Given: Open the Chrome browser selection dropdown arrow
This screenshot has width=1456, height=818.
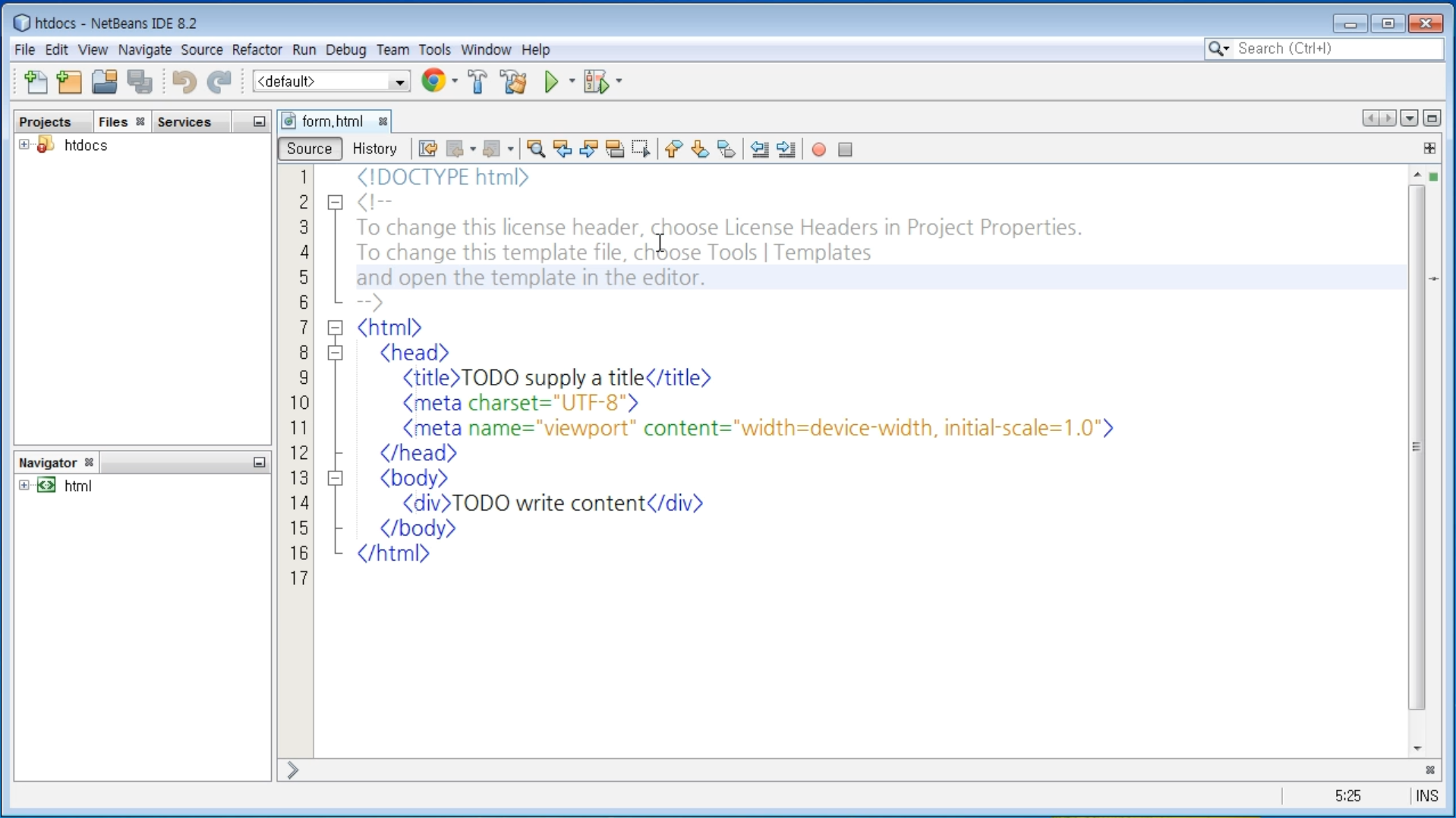Looking at the screenshot, I should point(455,81).
